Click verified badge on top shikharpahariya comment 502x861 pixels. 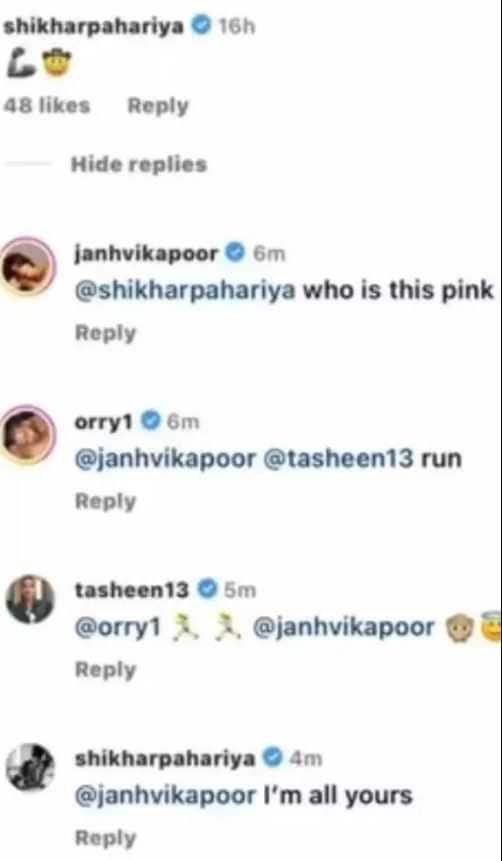click(201, 25)
